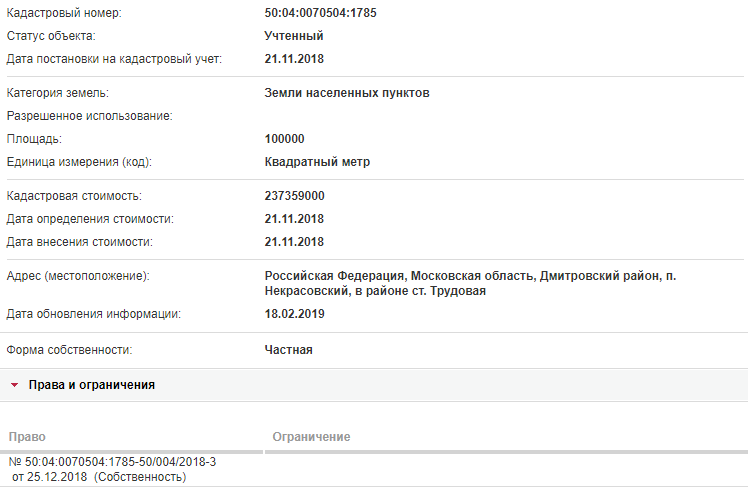Click the information update date 18.02.2019
This screenshot has height=487, width=748.
click(294, 314)
